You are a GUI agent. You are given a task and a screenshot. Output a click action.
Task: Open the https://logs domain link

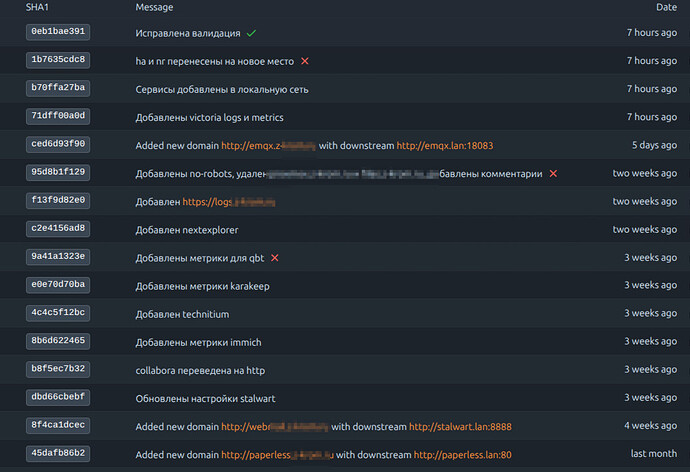(229, 201)
